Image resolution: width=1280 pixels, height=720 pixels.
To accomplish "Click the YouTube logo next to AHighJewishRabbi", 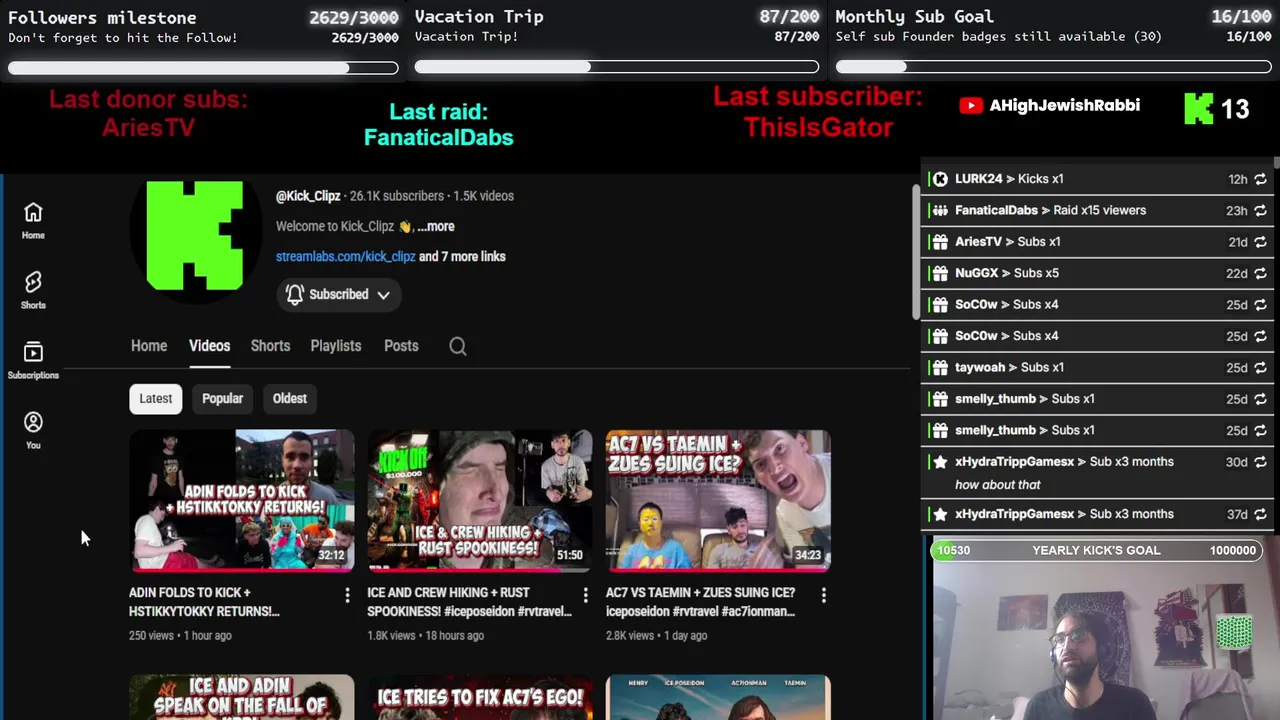I will 971,106.
